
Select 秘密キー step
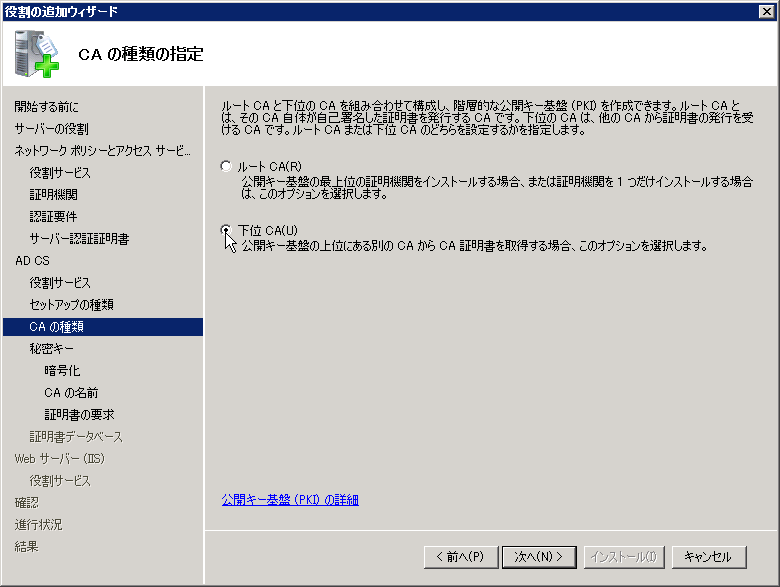click(51, 349)
